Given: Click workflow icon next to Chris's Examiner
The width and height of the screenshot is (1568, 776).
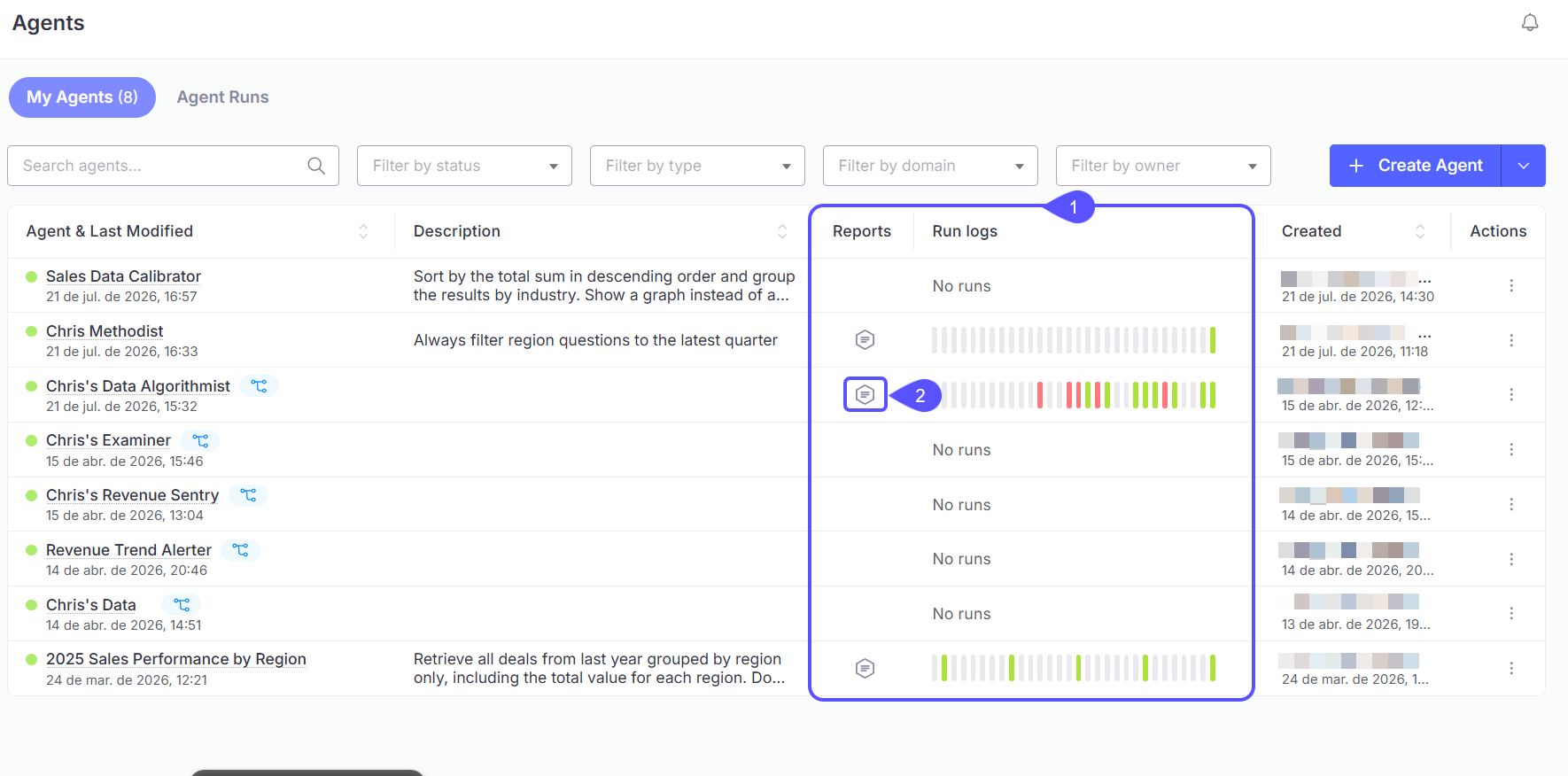Looking at the screenshot, I should [200, 440].
